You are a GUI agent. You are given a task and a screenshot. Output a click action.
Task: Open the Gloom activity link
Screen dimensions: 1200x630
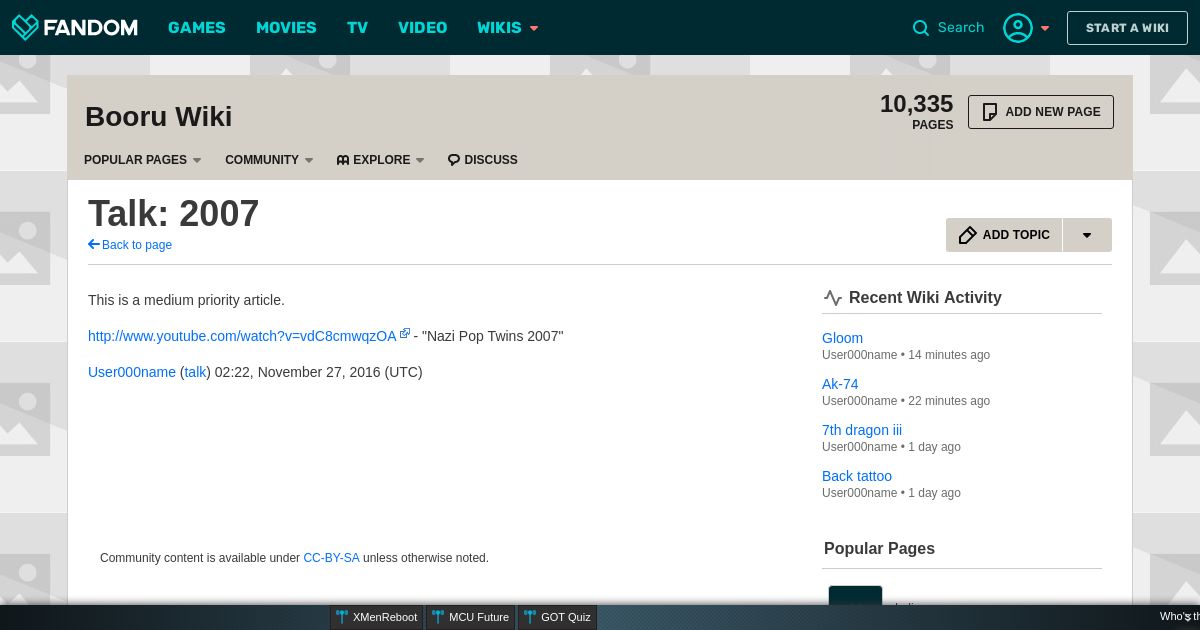842,338
